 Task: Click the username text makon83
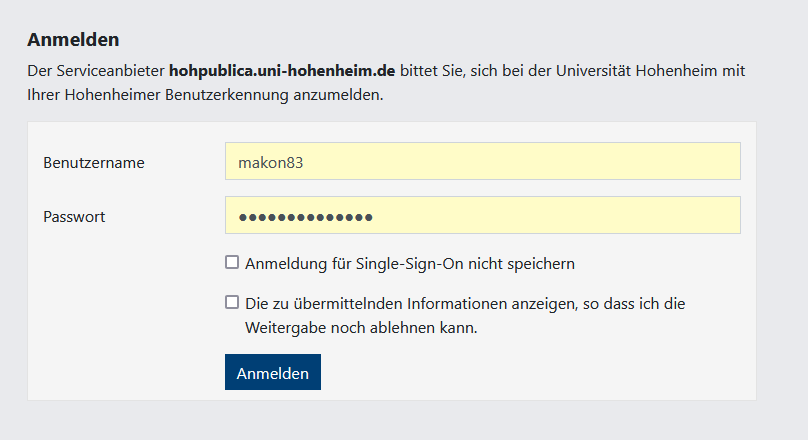click(x=270, y=161)
